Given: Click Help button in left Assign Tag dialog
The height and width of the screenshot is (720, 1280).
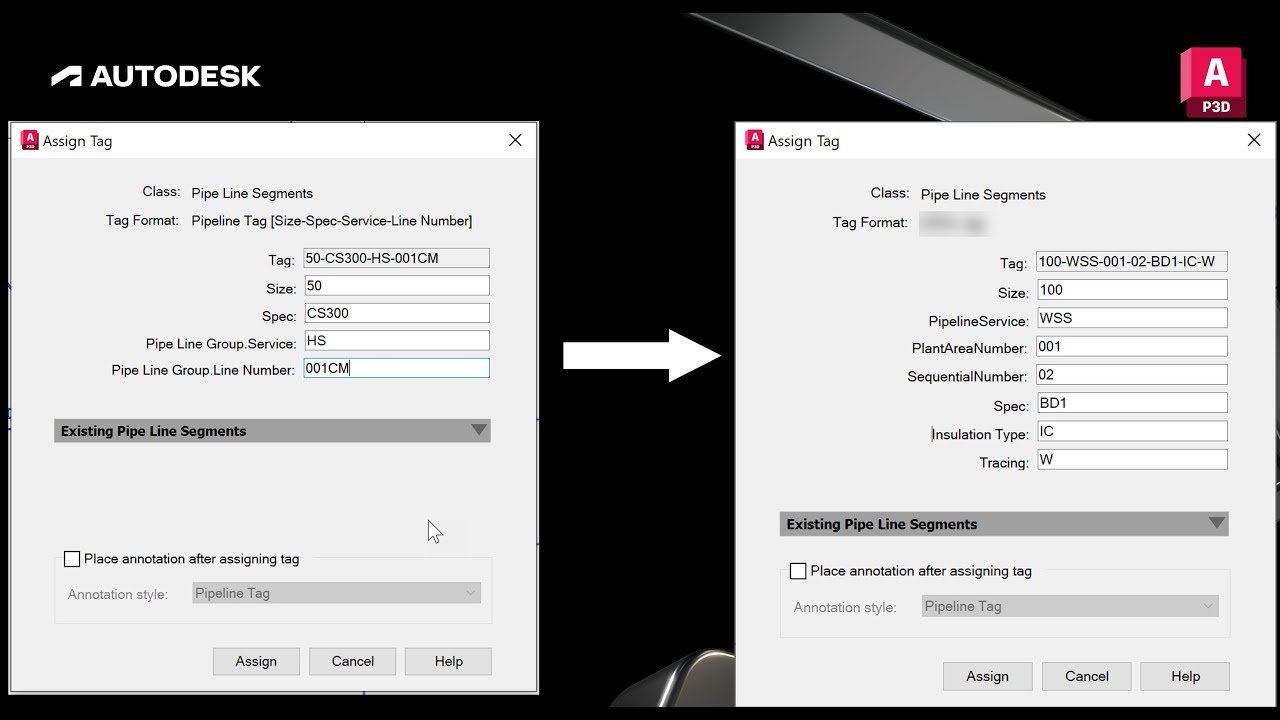Looking at the screenshot, I should [x=448, y=661].
